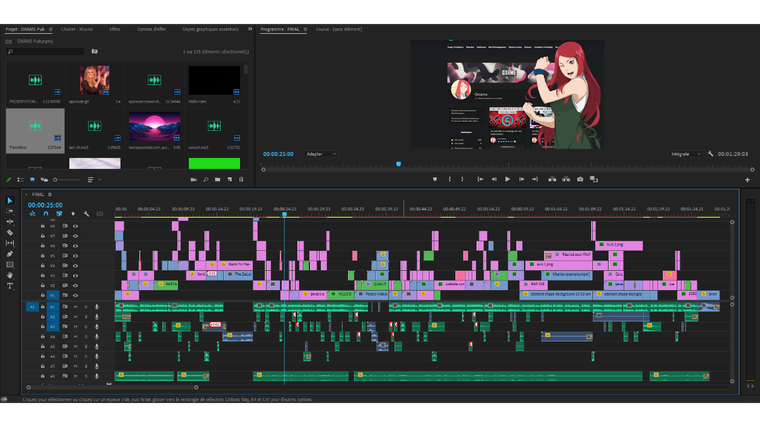
Task: Open the Options d'effet tab
Action: [153, 30]
